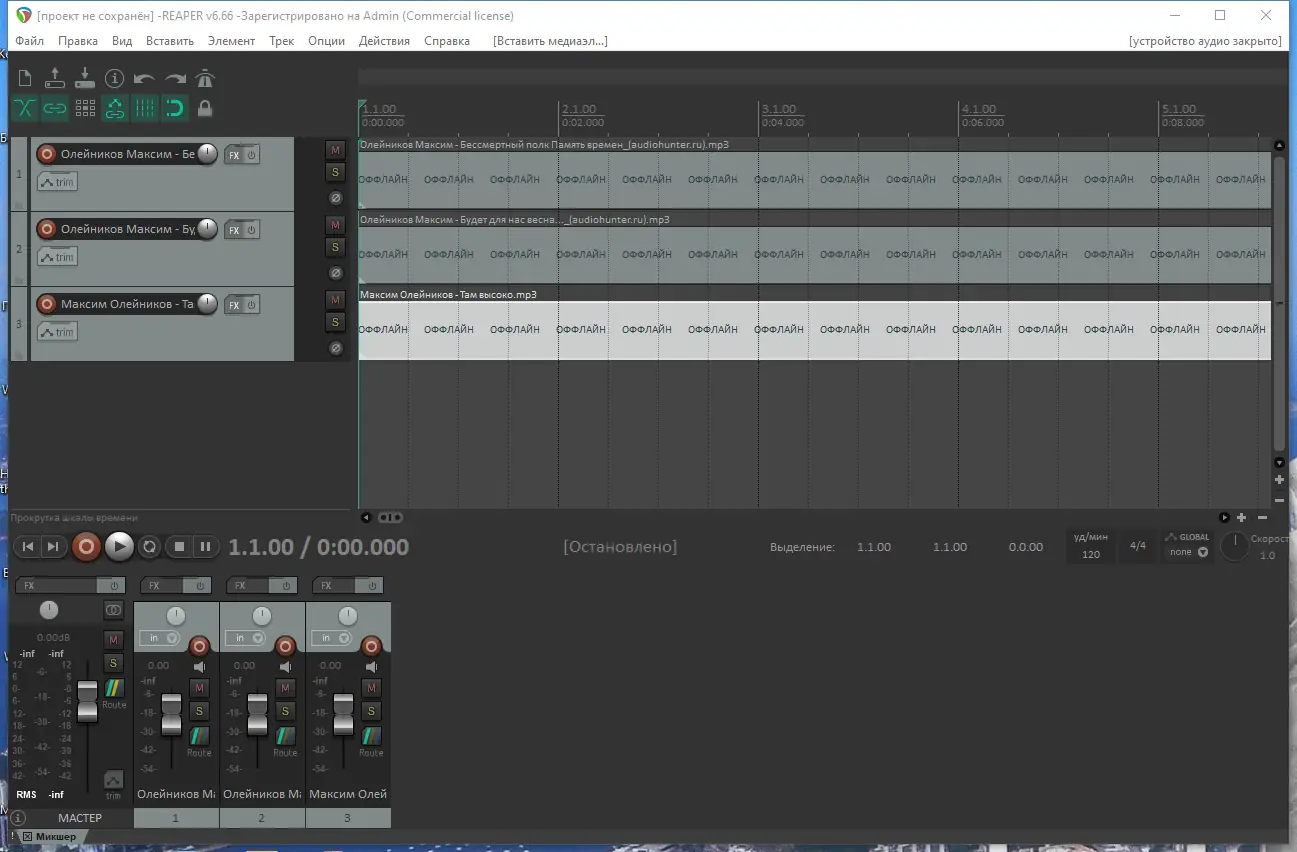Viewport: 1297px width, 852px height.
Task: Open global automation override 'none' dropdown
Action: 1188,552
